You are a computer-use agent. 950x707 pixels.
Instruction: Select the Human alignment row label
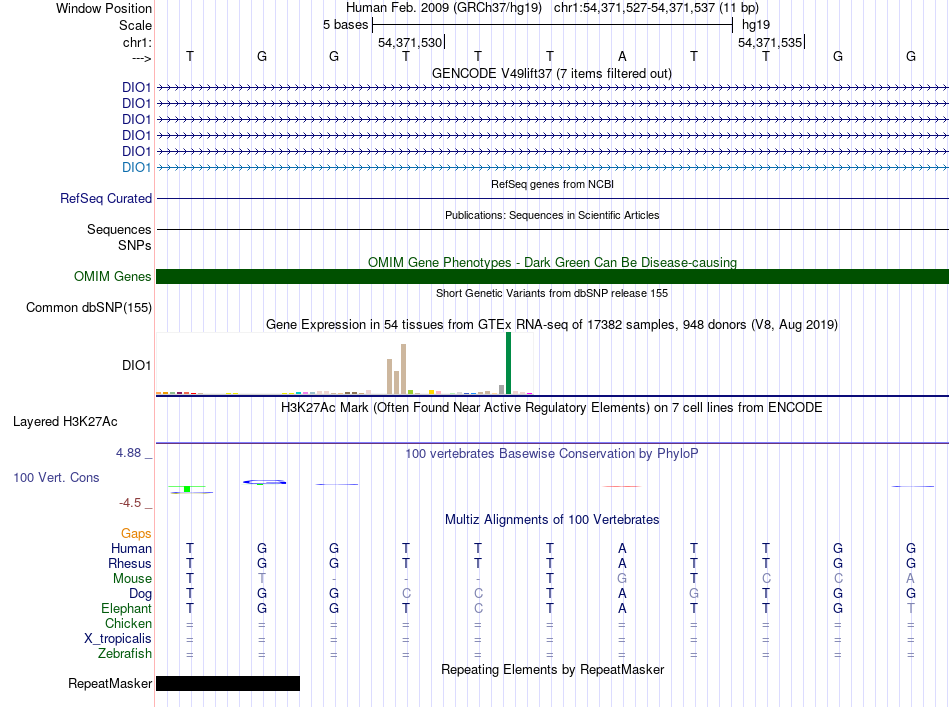coord(131,548)
